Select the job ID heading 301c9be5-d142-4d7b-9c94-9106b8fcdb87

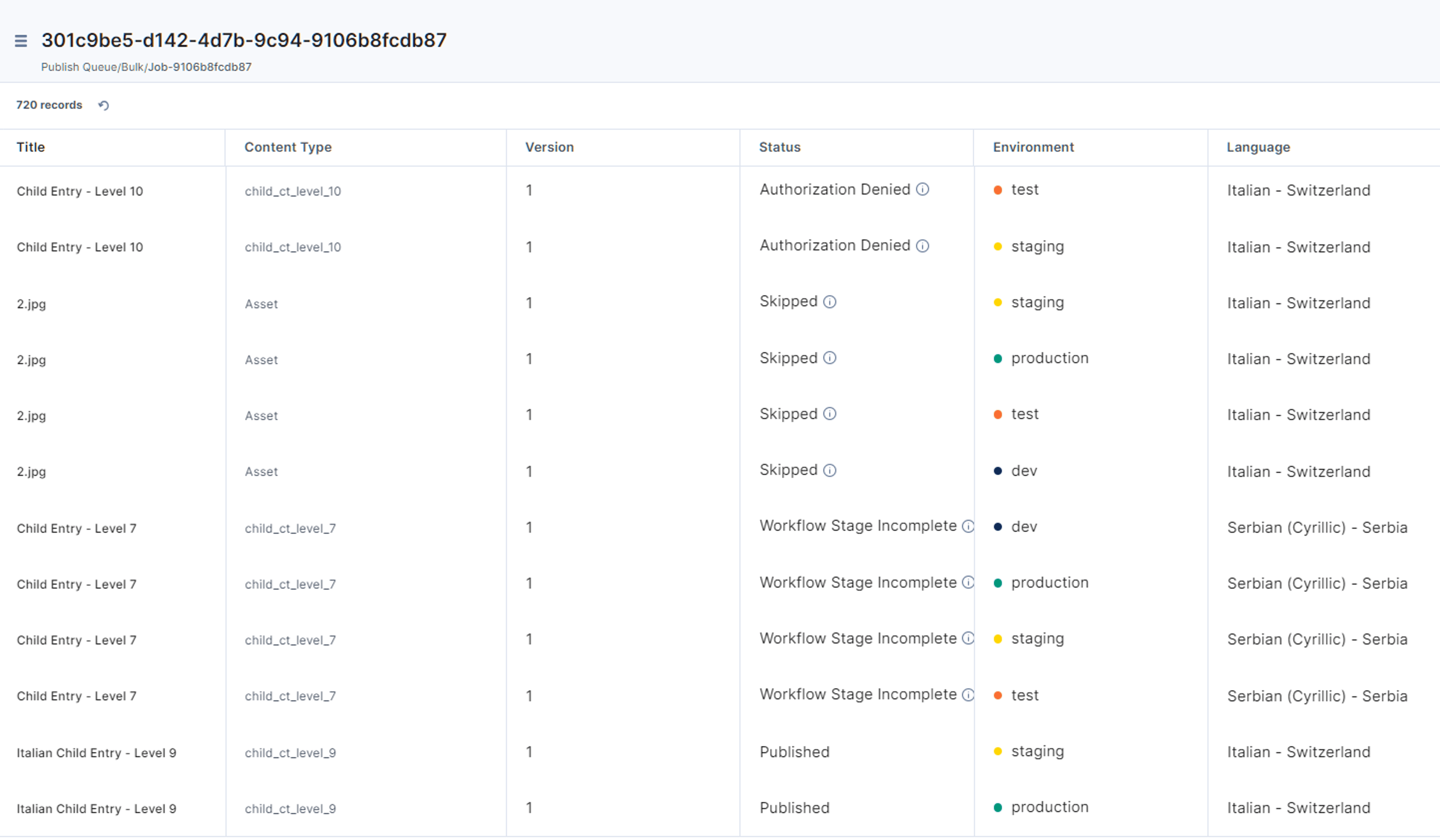click(244, 40)
